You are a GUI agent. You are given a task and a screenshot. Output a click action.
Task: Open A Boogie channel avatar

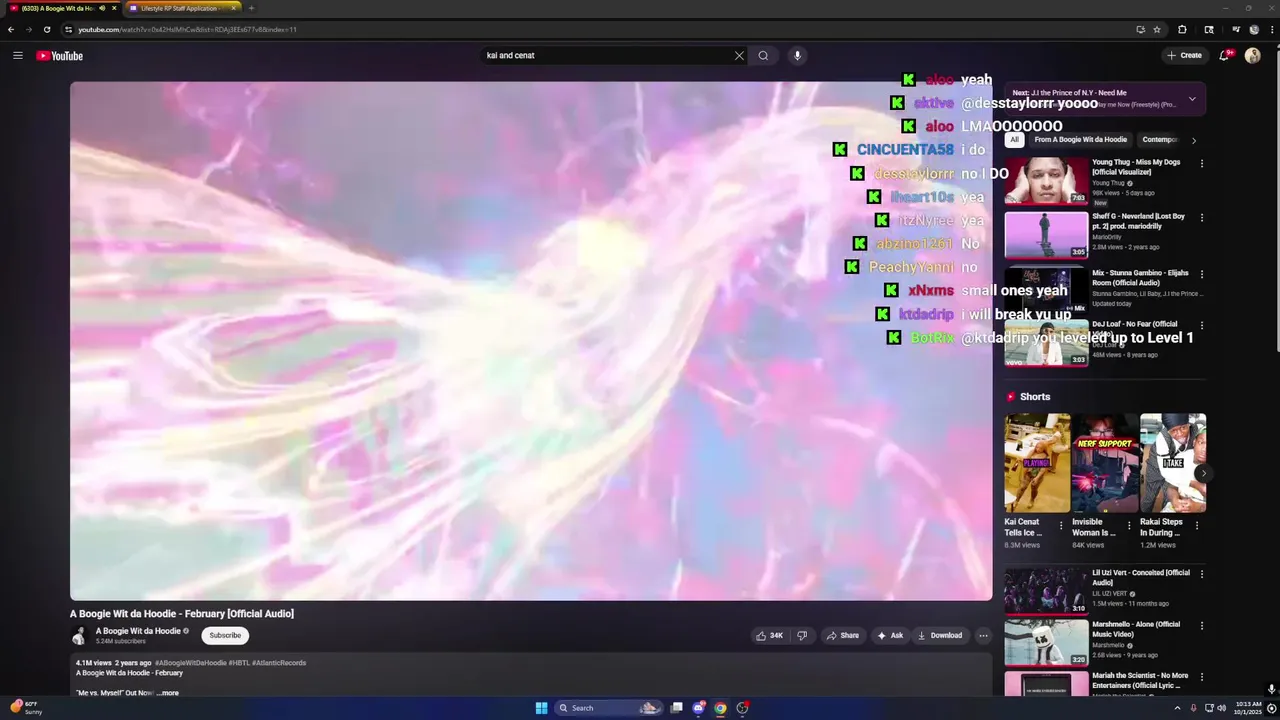pos(79,636)
